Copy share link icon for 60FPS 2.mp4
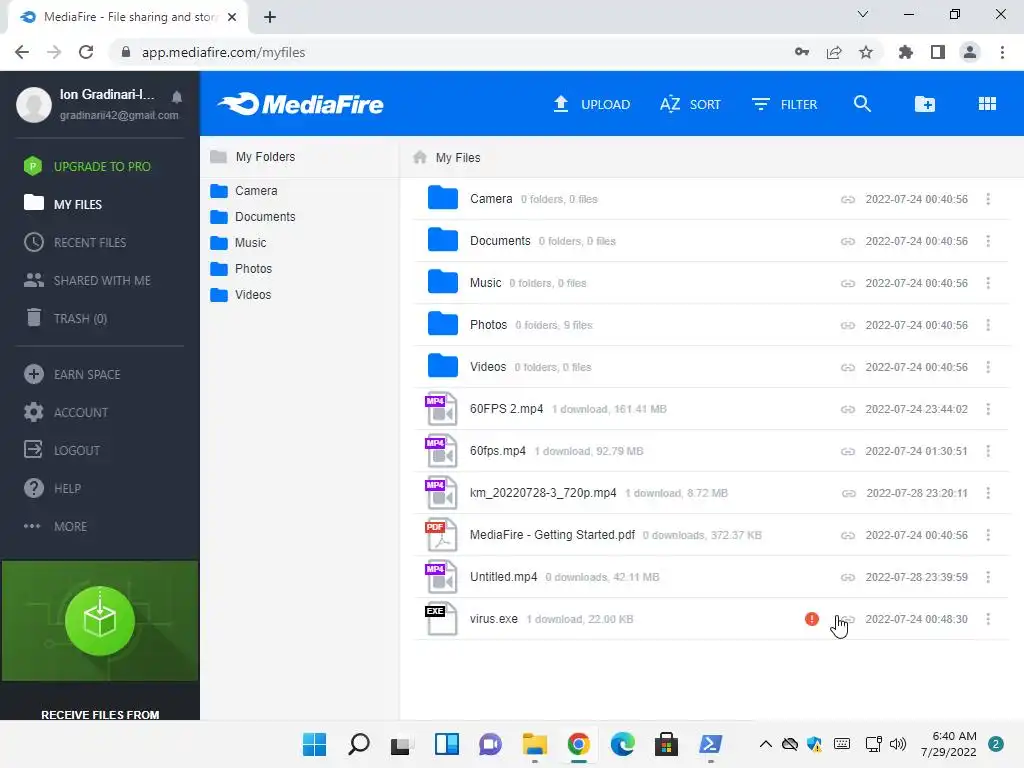This screenshot has width=1024, height=768. tap(848, 409)
